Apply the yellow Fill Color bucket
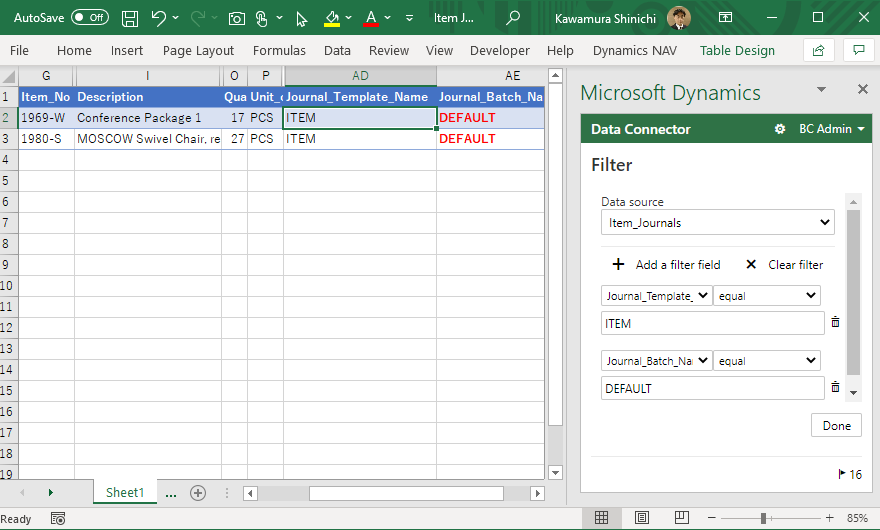This screenshot has height=530, width=880. 332,19
